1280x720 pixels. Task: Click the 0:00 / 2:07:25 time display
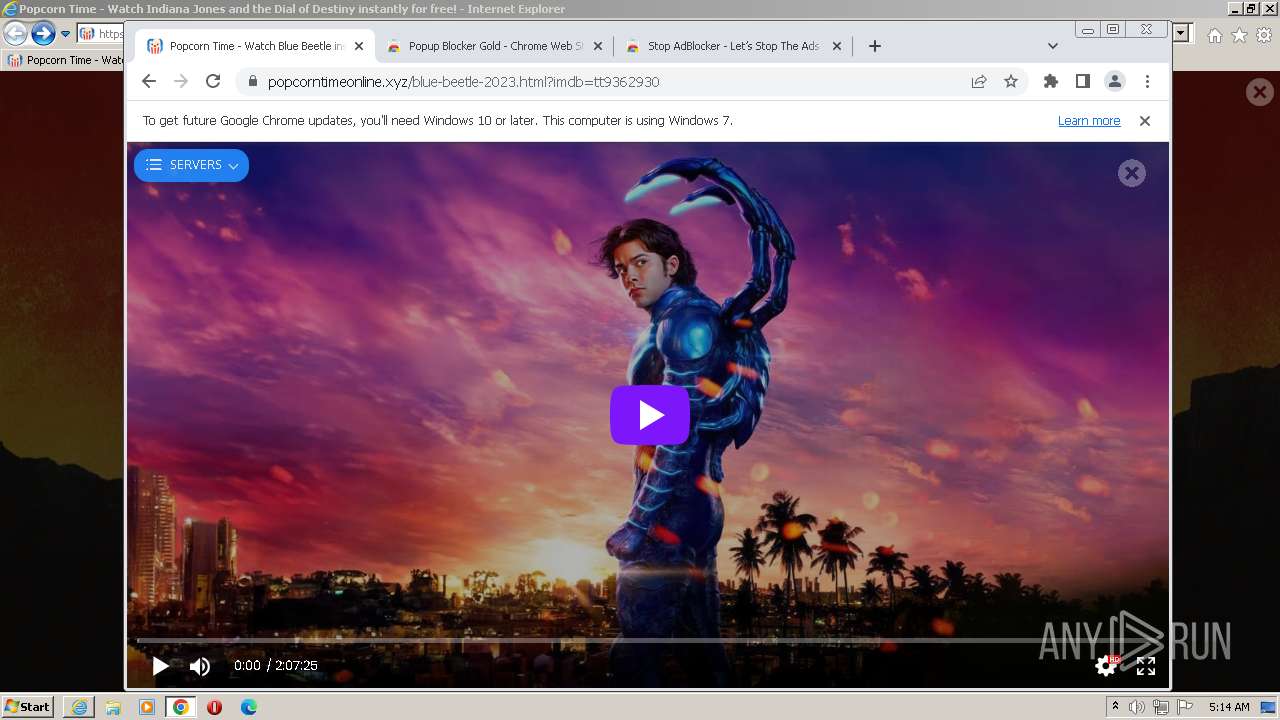(x=276, y=666)
